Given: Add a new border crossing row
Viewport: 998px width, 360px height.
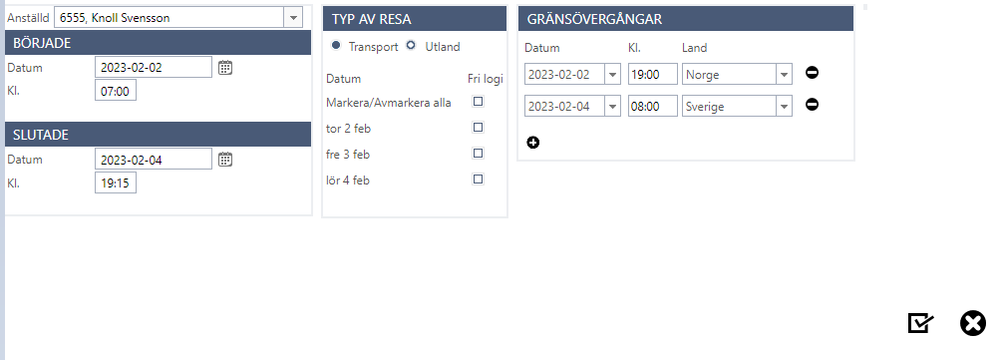Looking at the screenshot, I should pos(533,142).
